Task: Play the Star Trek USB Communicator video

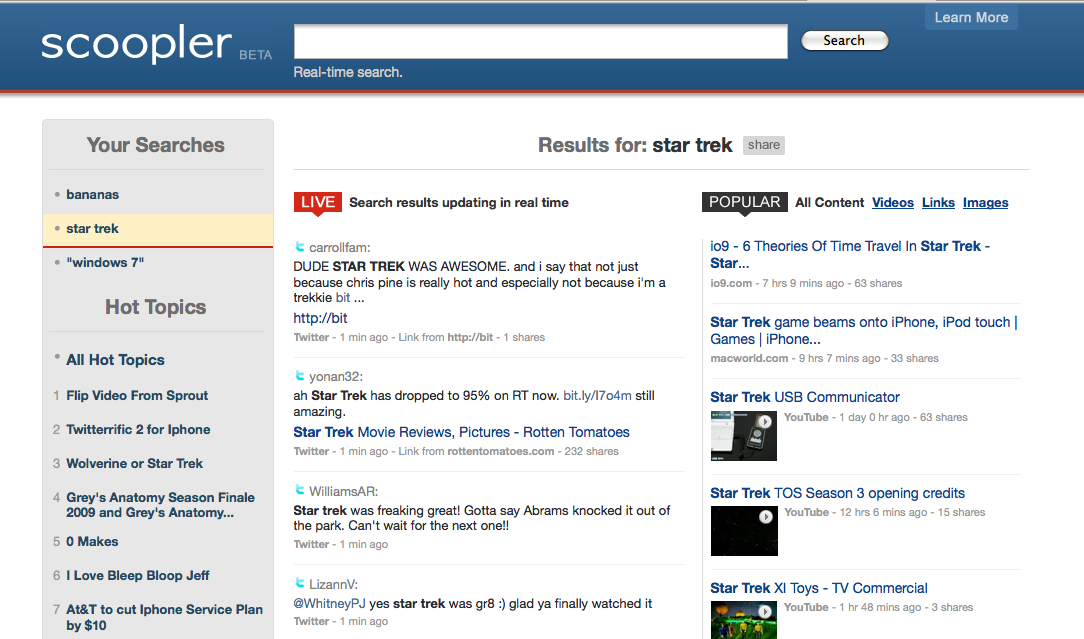Action: pos(744,436)
